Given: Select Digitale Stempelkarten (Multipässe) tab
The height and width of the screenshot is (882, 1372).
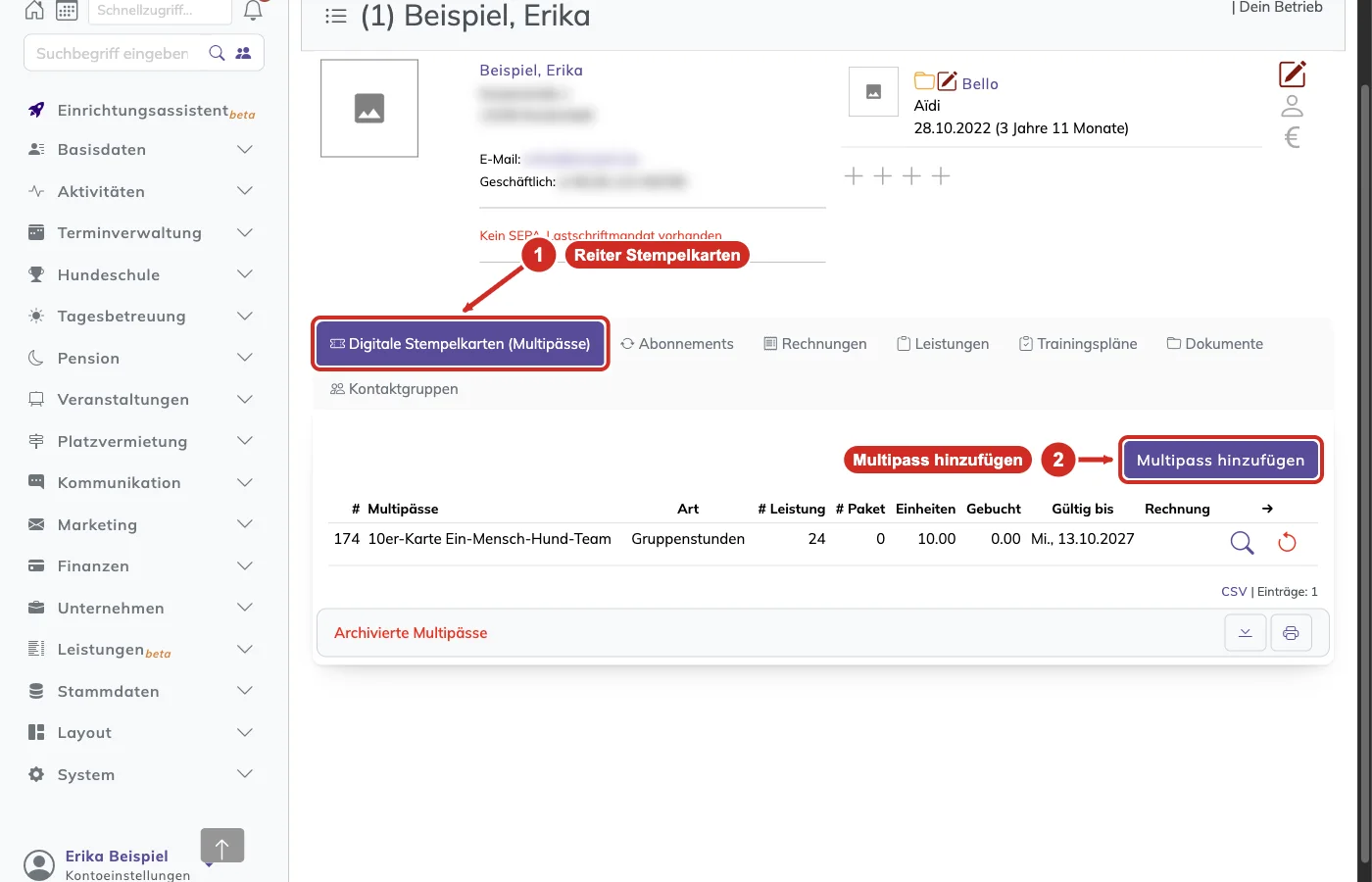Looking at the screenshot, I should tap(461, 344).
